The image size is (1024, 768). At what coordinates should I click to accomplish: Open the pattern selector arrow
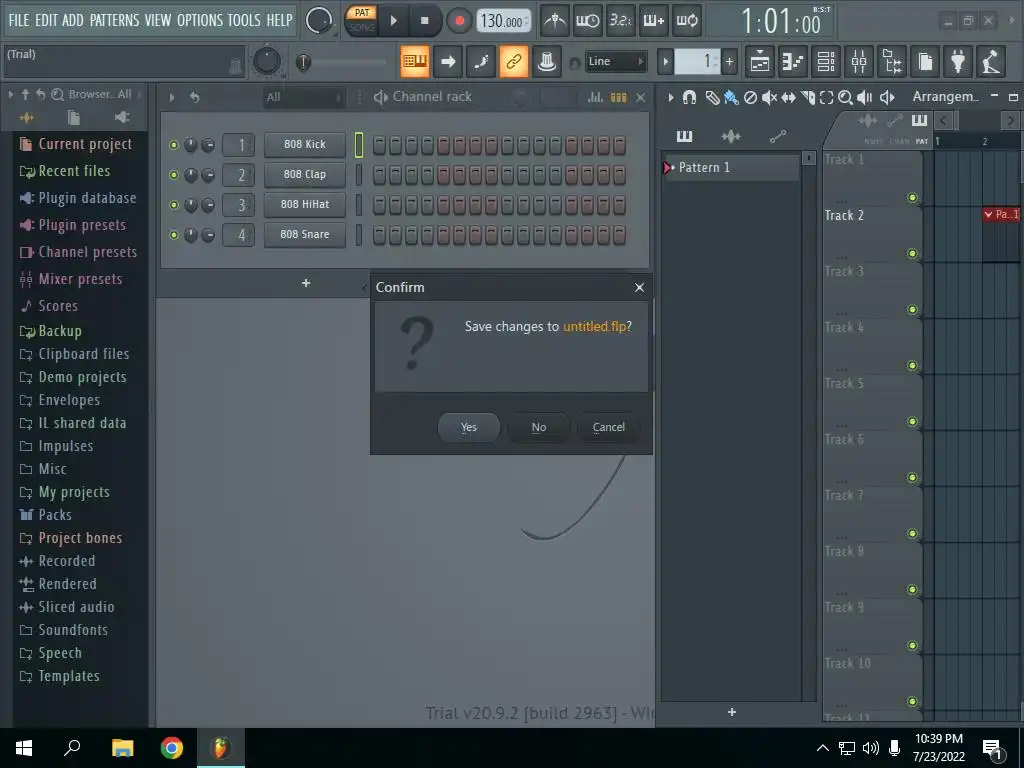point(665,61)
